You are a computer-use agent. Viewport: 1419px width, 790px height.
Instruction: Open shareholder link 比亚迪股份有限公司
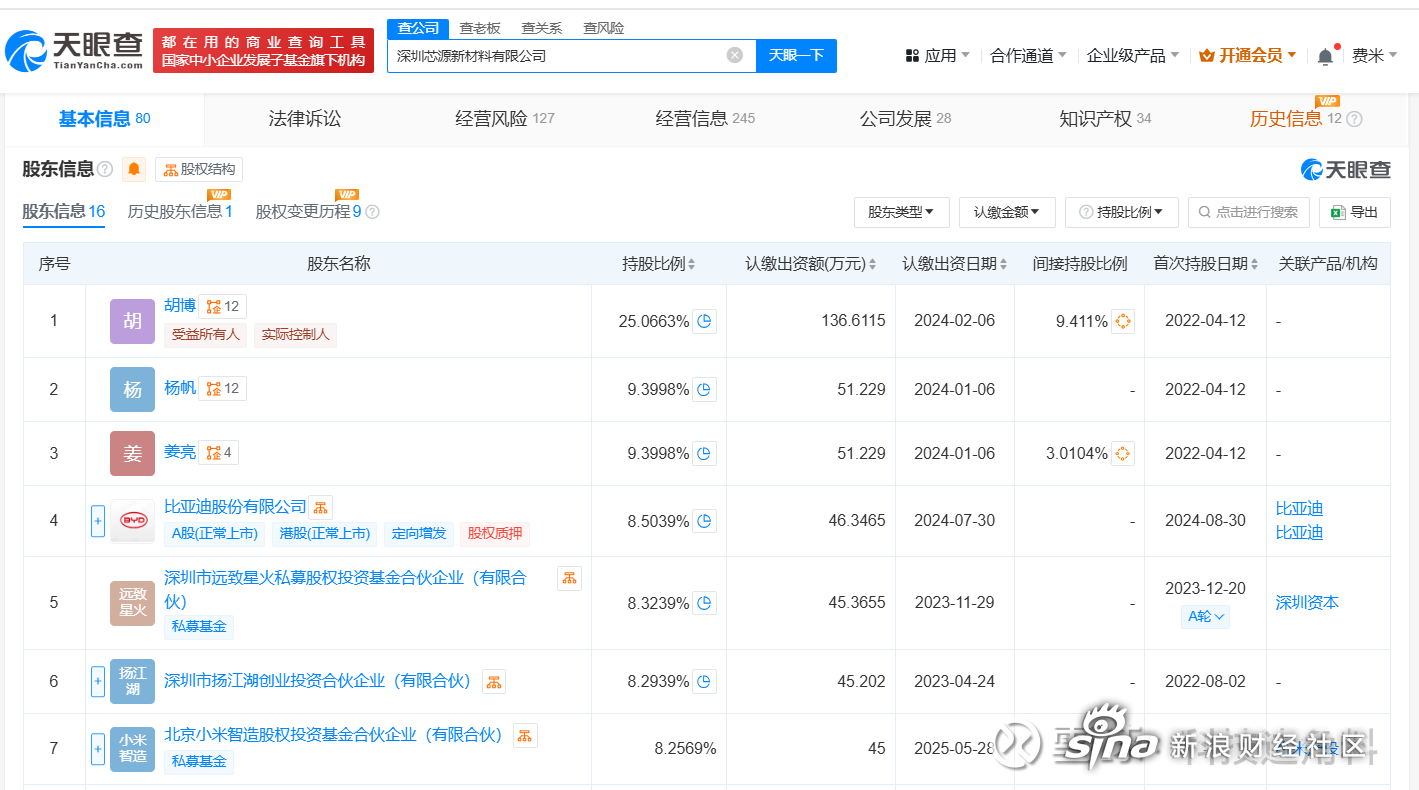235,507
